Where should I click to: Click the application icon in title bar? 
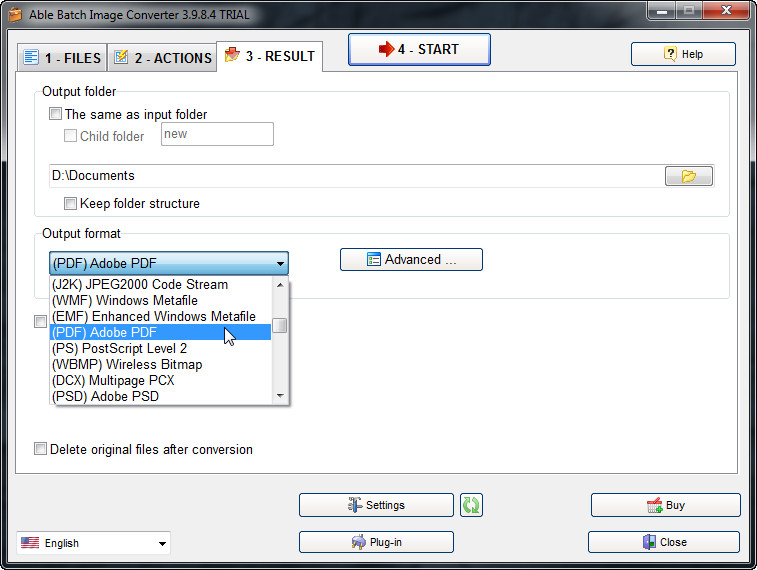(x=15, y=14)
